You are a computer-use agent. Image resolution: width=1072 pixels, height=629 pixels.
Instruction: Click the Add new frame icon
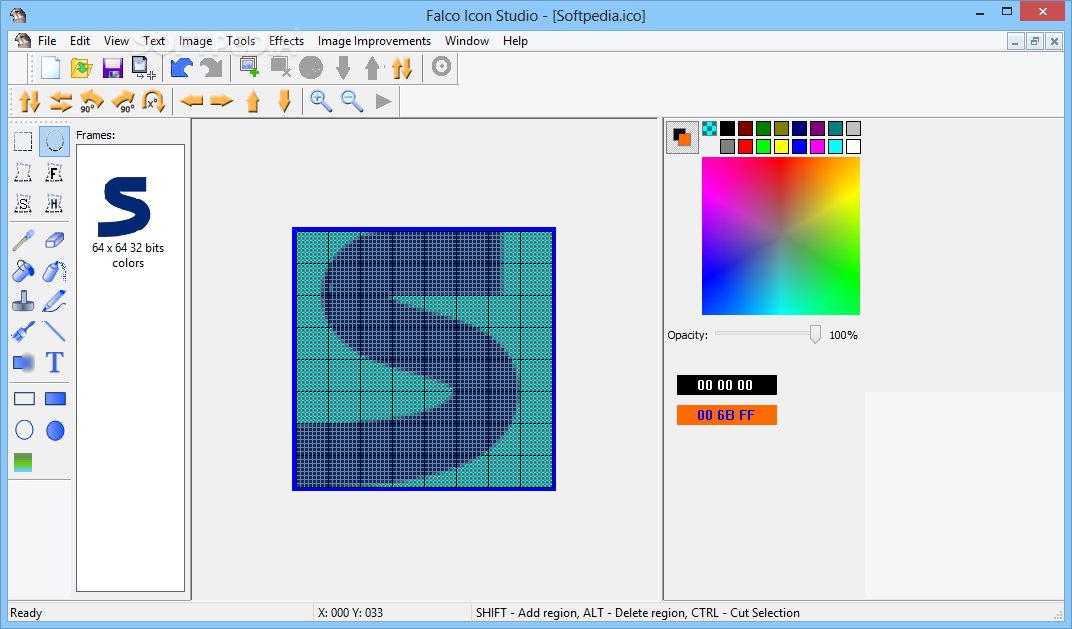[x=249, y=67]
